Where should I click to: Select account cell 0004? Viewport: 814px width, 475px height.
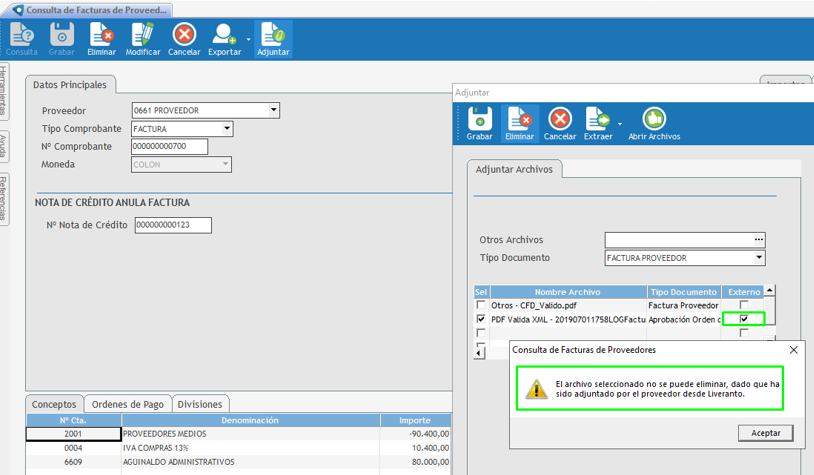pyautogui.click(x=73, y=447)
